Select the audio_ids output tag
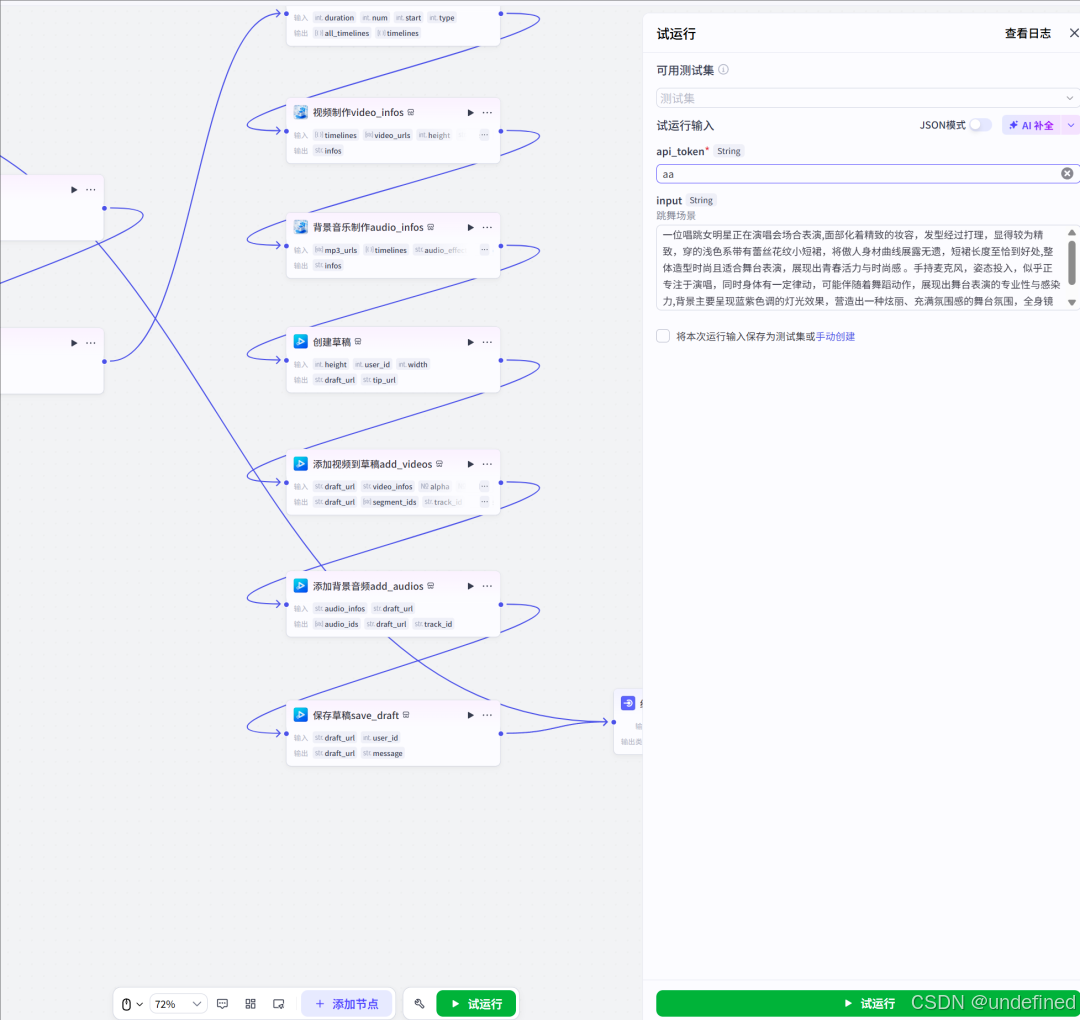The height and width of the screenshot is (1020, 1080). point(337,624)
